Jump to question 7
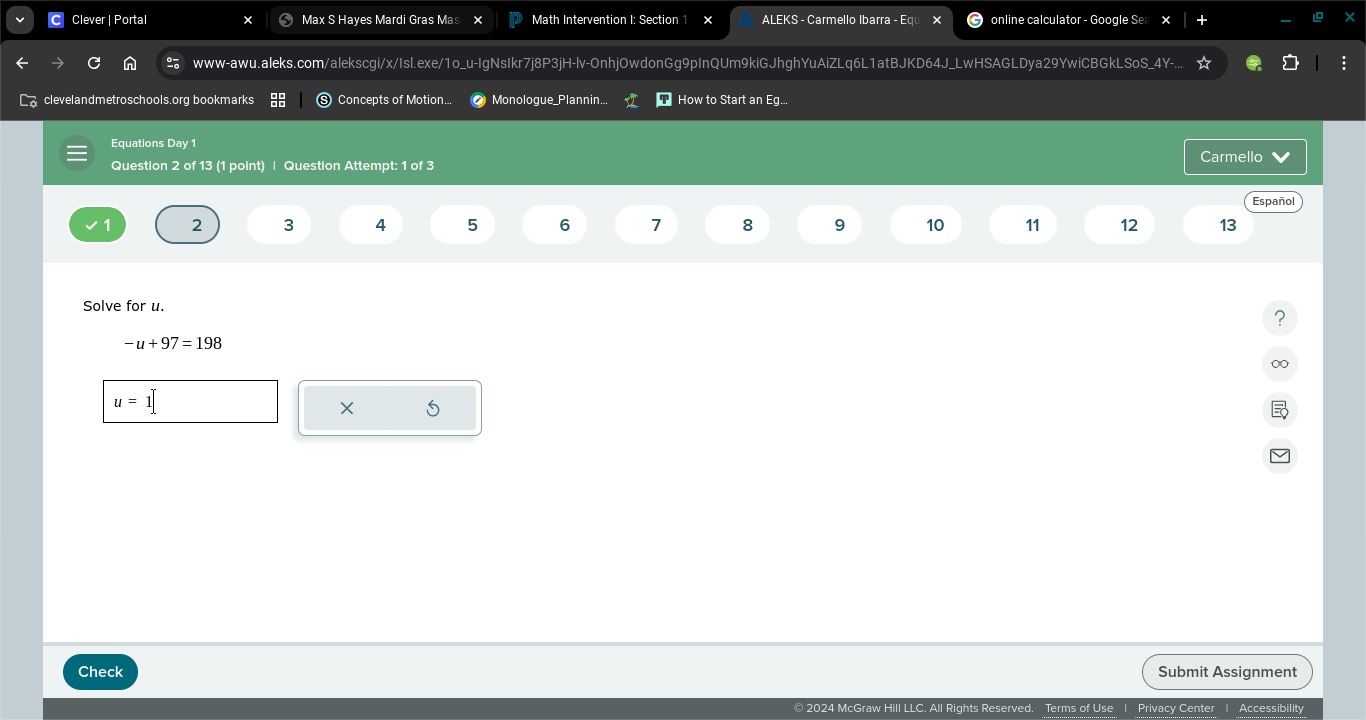This screenshot has height=720, width=1366. pyautogui.click(x=646, y=225)
